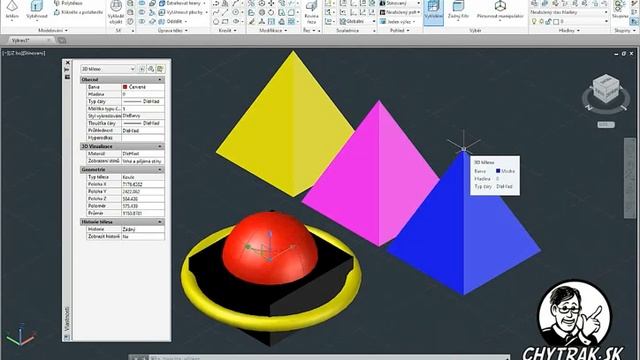Select the Rotate tool in Modifikace panel
The image size is (640, 360).
[271, 12]
